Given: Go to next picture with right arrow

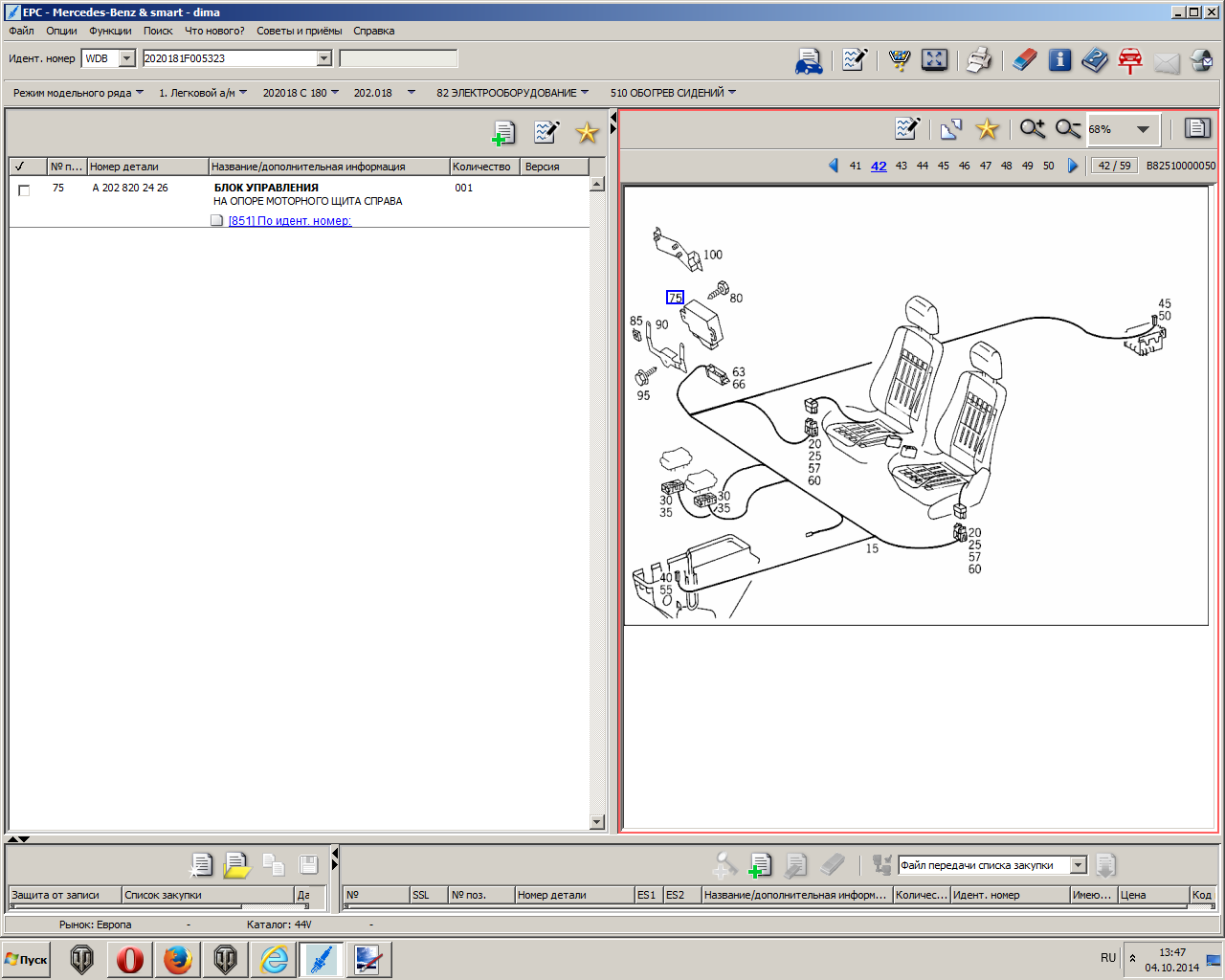Looking at the screenshot, I should 1073,166.
